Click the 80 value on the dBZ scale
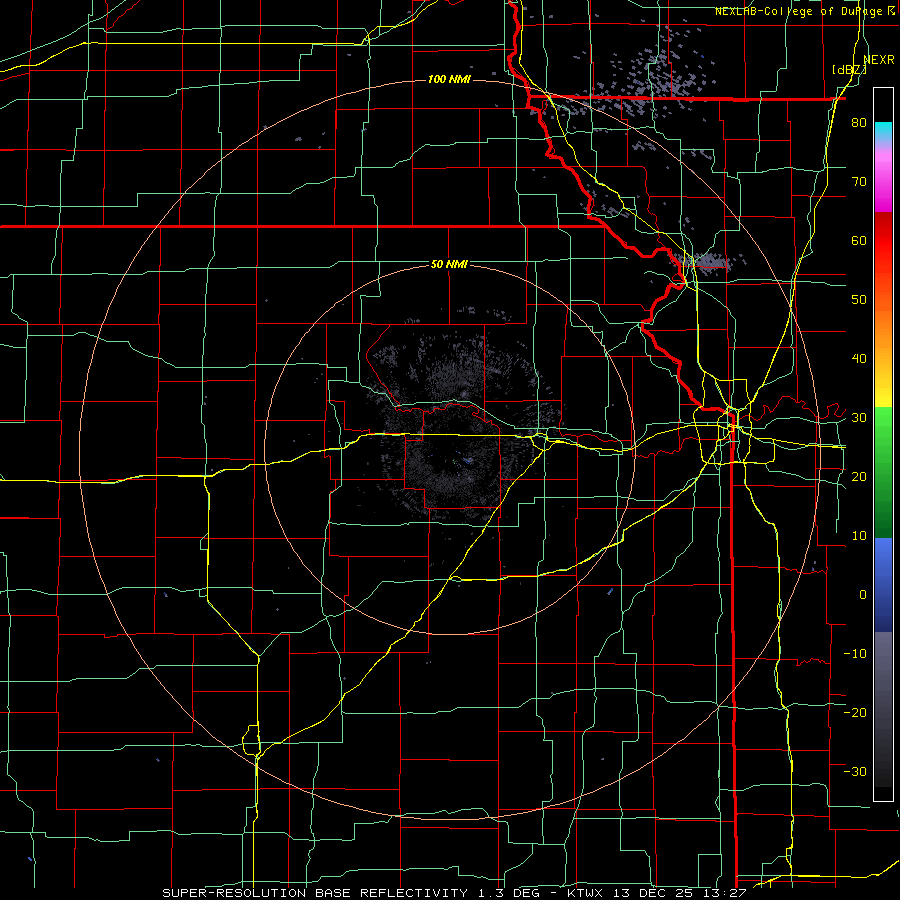The width and height of the screenshot is (900, 900). pos(859,123)
